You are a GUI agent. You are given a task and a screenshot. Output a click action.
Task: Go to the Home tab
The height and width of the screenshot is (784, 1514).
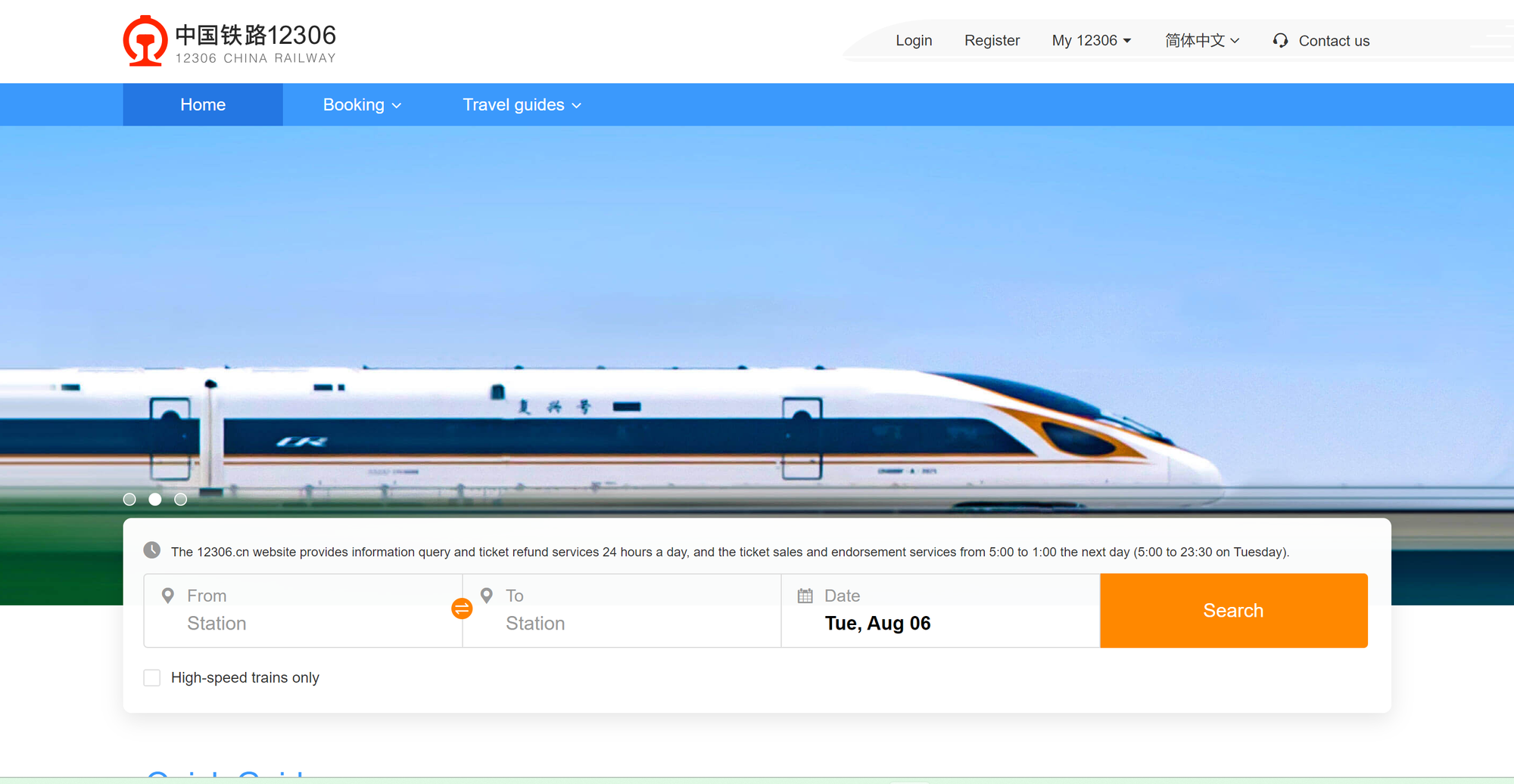point(203,104)
